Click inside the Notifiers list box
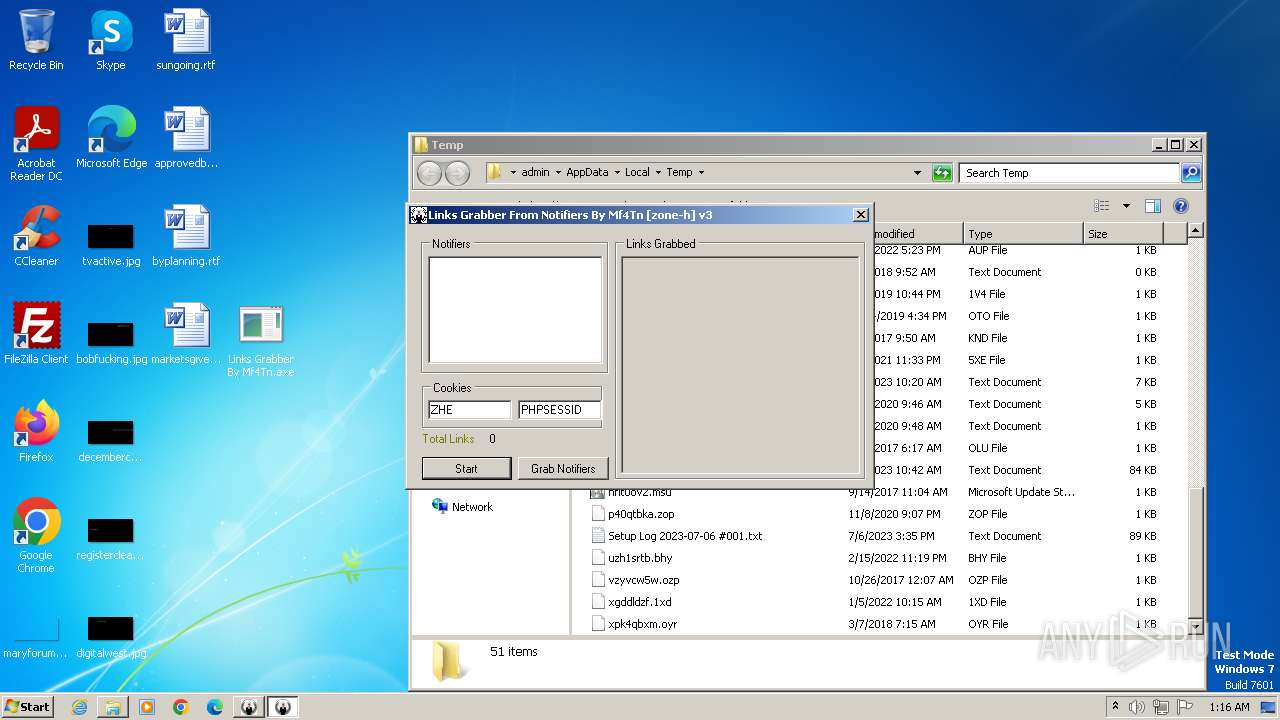1280x720 pixels. 515,310
